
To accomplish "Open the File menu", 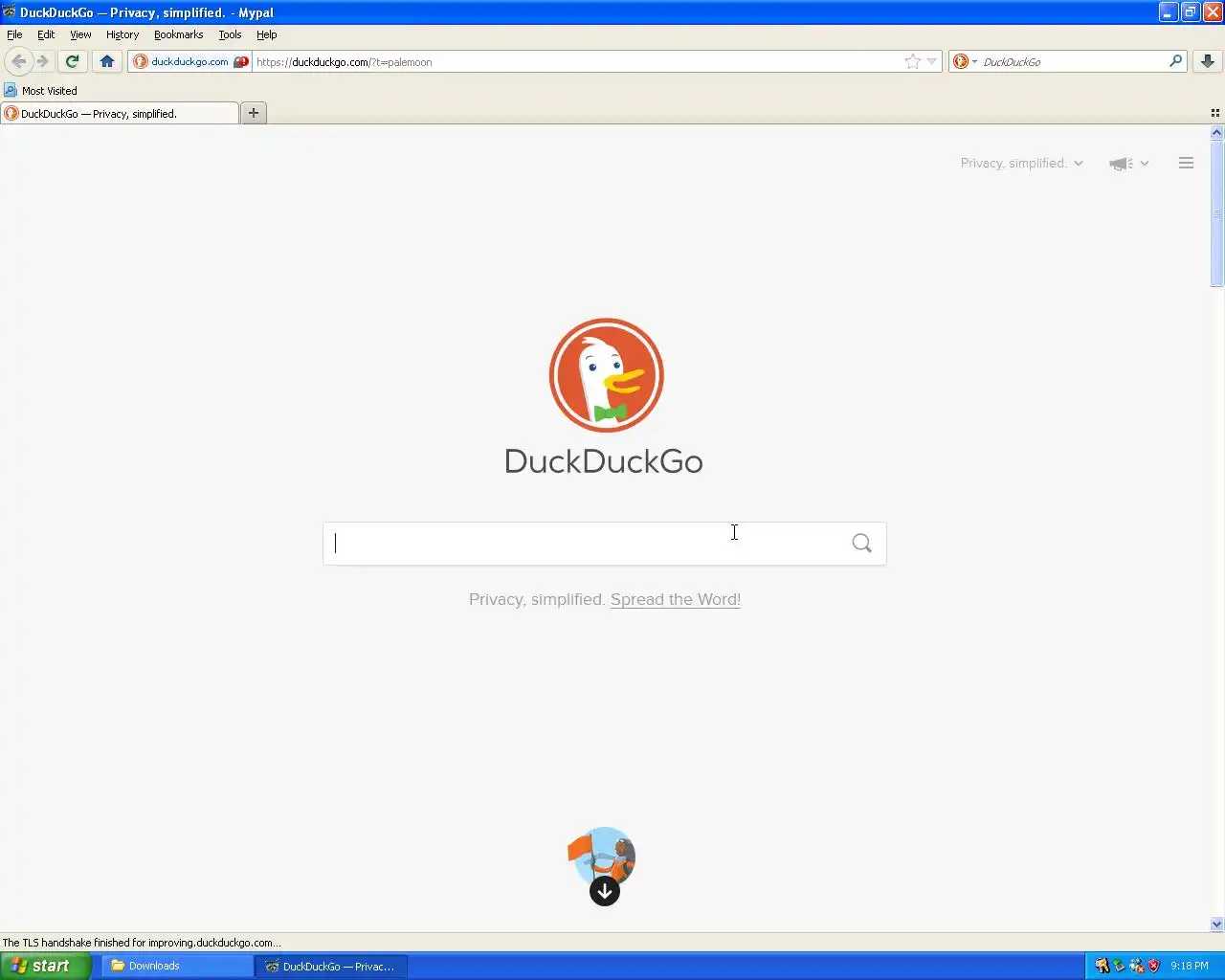I will pos(14,34).
